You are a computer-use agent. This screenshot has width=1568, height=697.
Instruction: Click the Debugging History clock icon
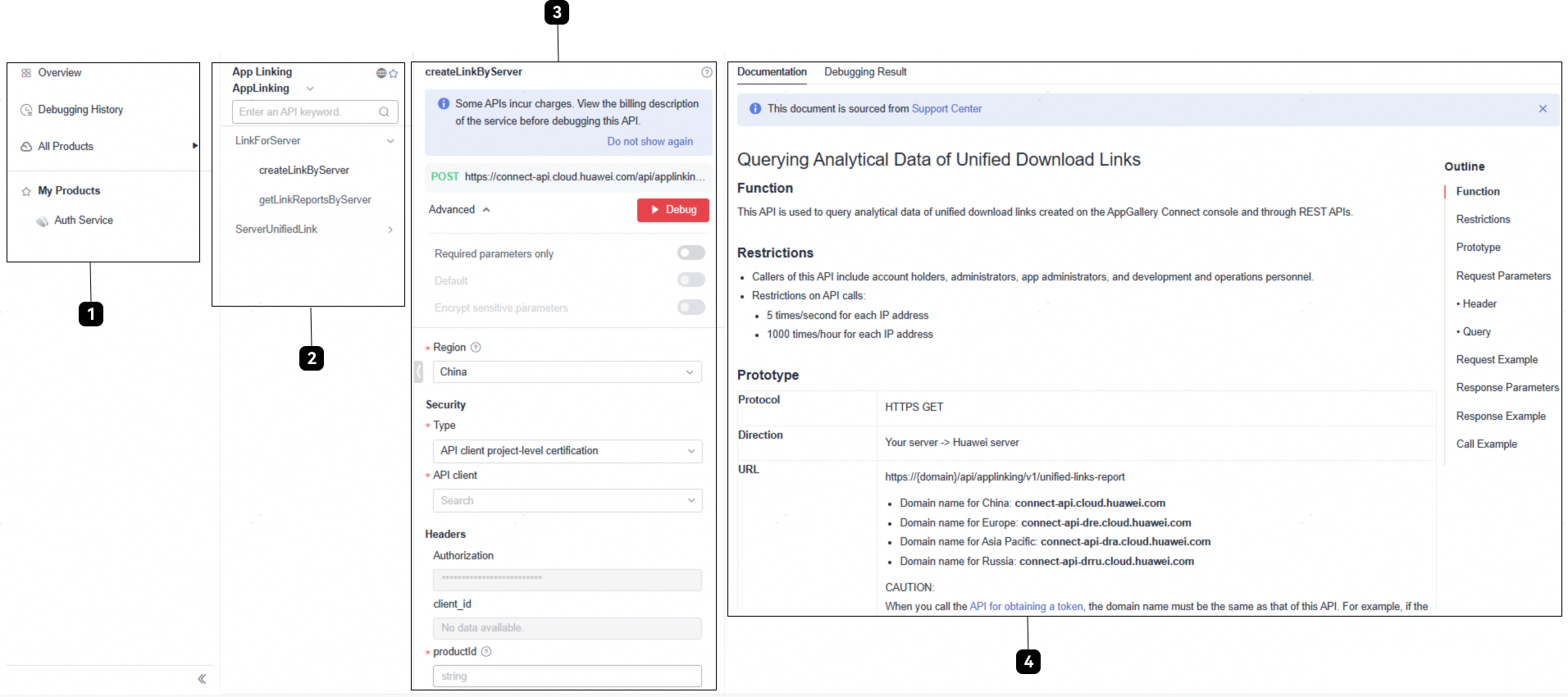point(26,110)
